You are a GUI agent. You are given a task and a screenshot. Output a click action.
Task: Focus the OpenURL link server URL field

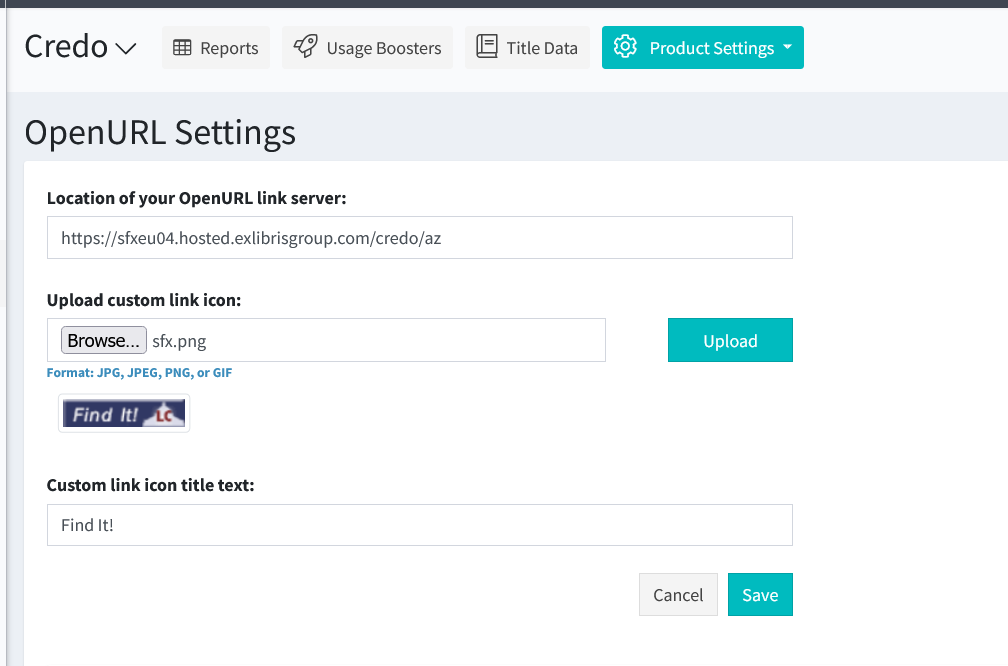(x=419, y=238)
